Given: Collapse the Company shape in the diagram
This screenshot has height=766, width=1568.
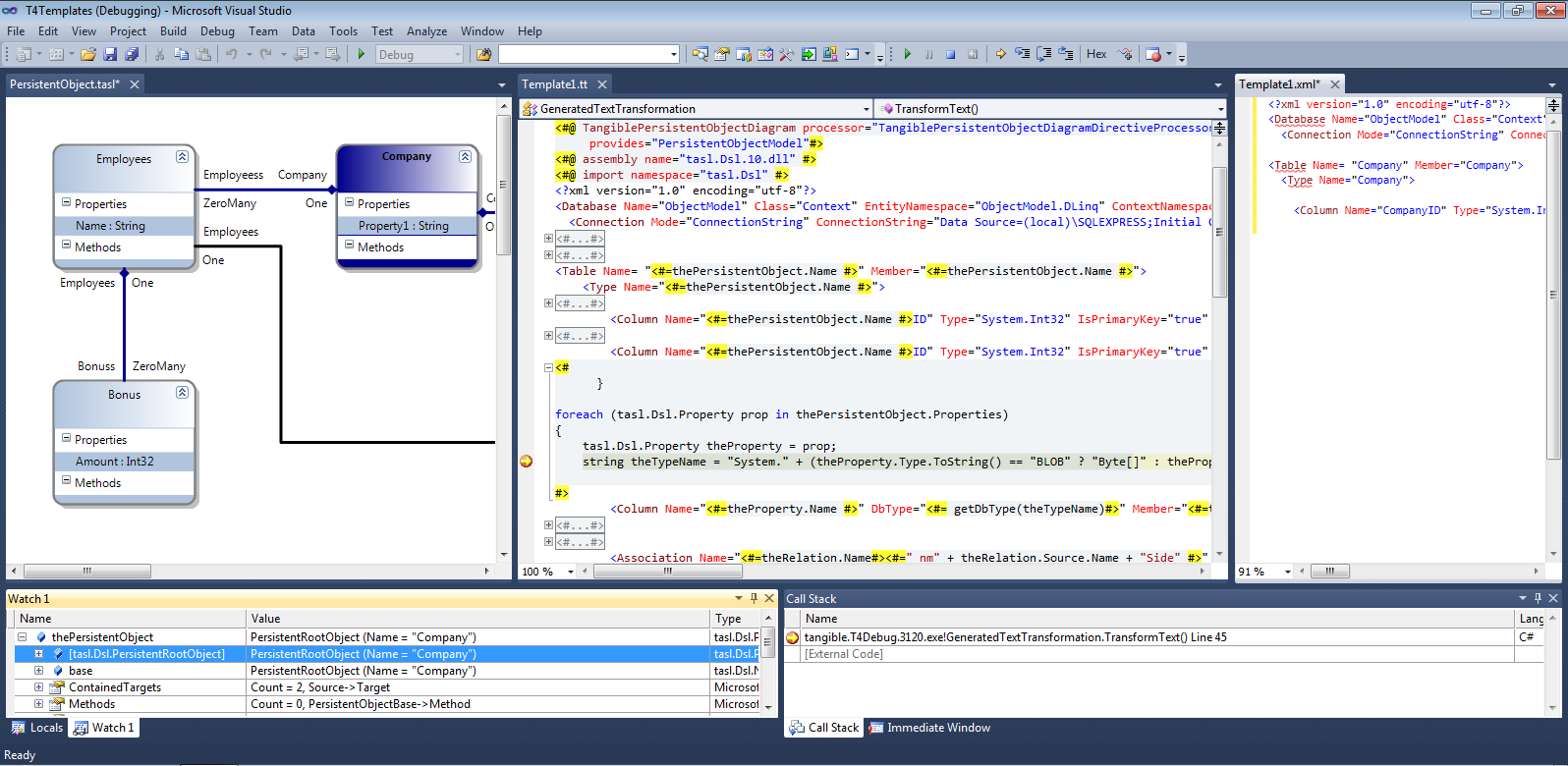Looking at the screenshot, I should (x=465, y=156).
